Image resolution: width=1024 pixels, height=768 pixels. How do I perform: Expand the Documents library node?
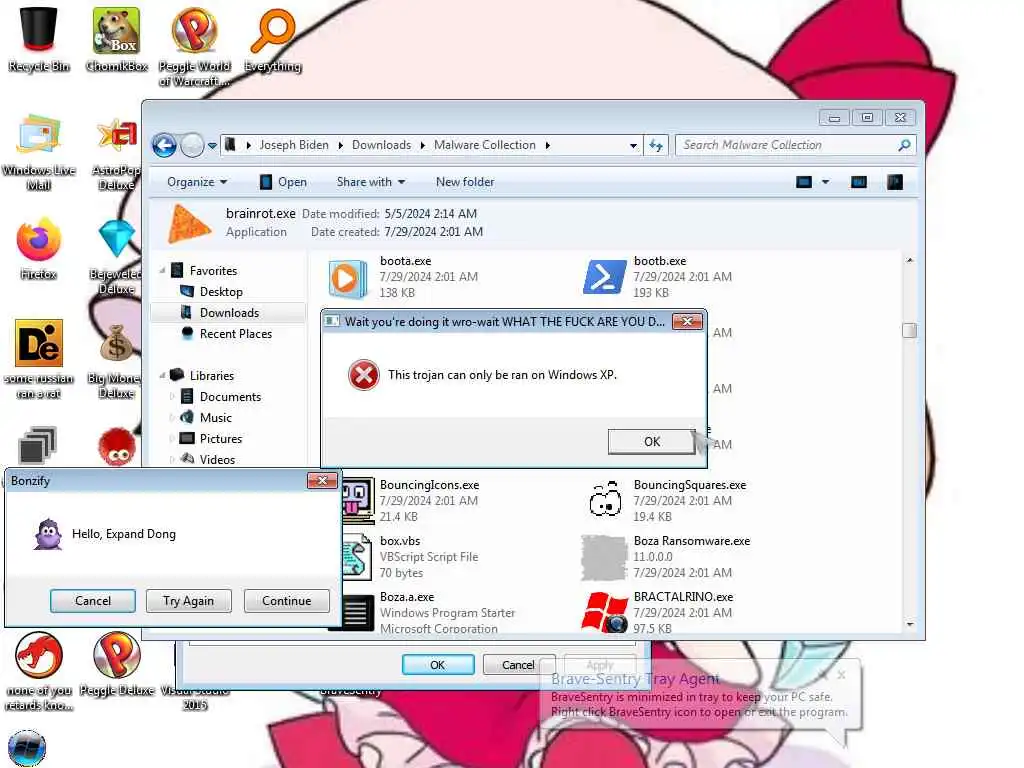(172, 396)
